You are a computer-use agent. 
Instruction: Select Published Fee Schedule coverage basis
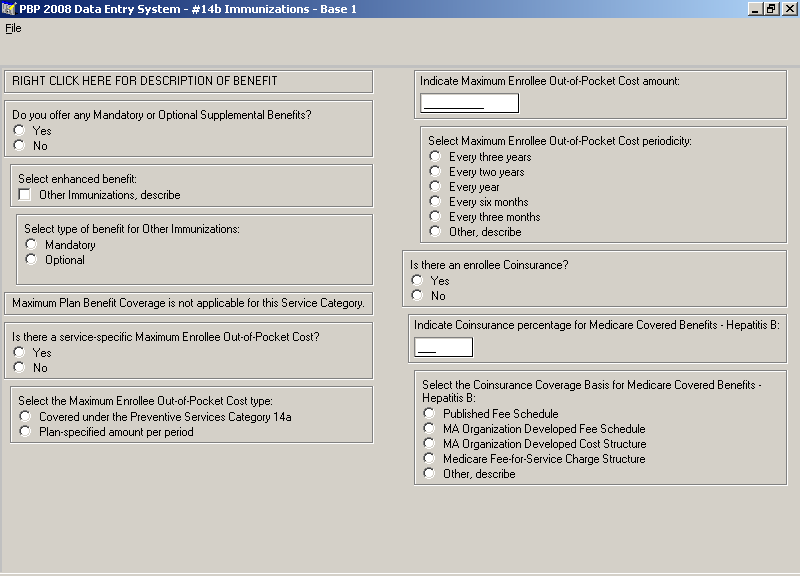coord(429,414)
